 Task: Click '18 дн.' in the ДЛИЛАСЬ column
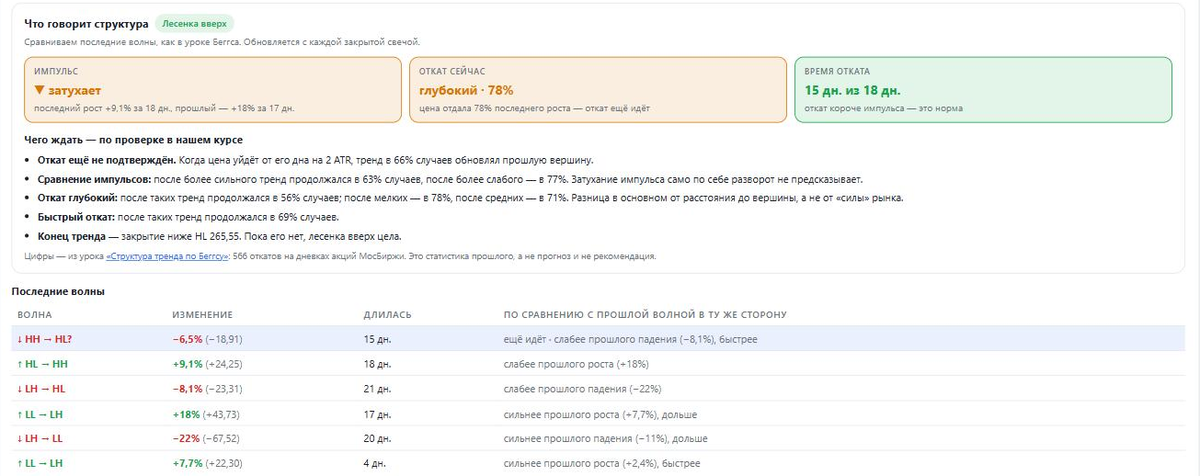[378, 364]
